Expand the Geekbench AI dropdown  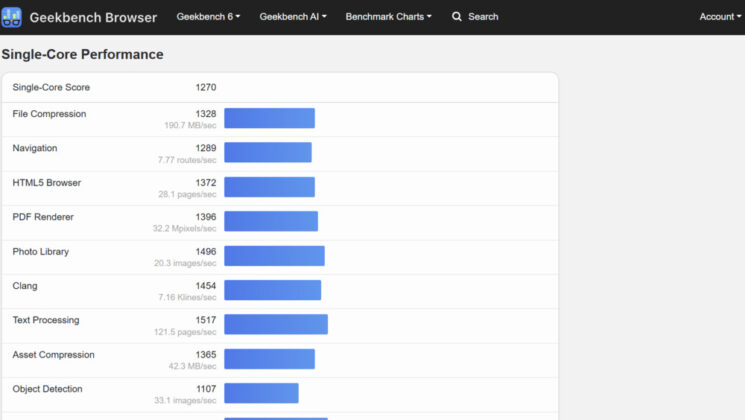tap(293, 17)
